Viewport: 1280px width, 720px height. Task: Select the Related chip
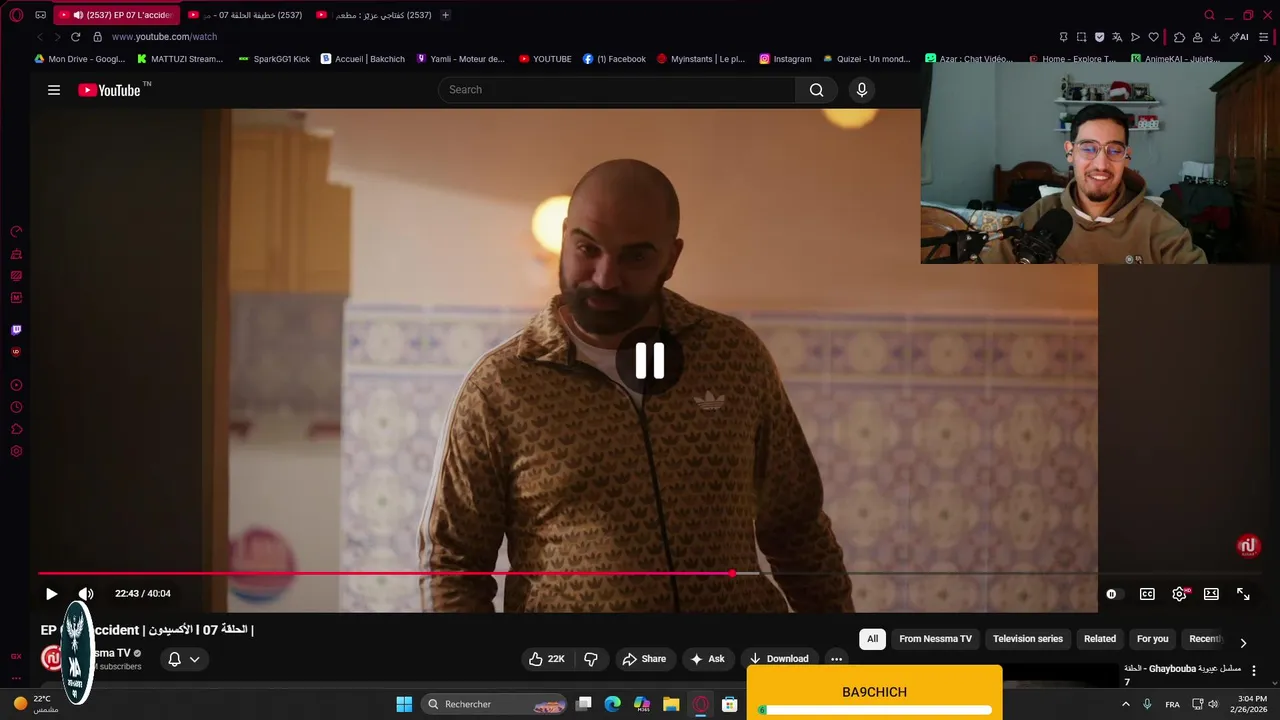[x=1100, y=639]
